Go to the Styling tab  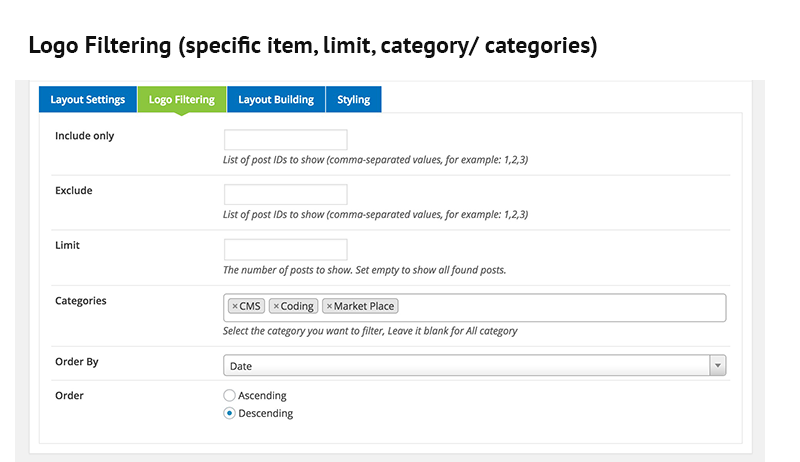(x=353, y=100)
